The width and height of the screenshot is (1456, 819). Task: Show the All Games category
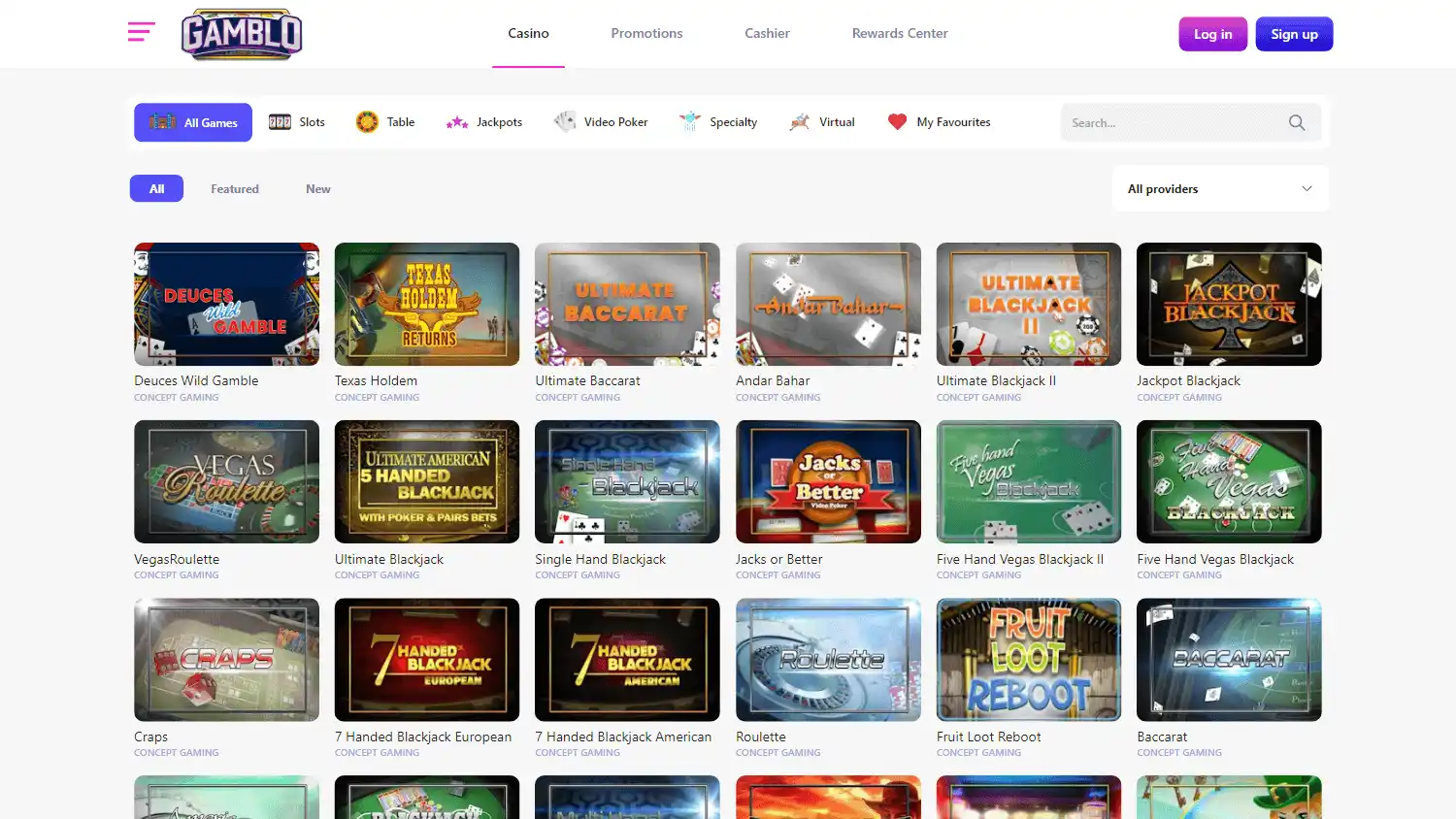coord(193,122)
